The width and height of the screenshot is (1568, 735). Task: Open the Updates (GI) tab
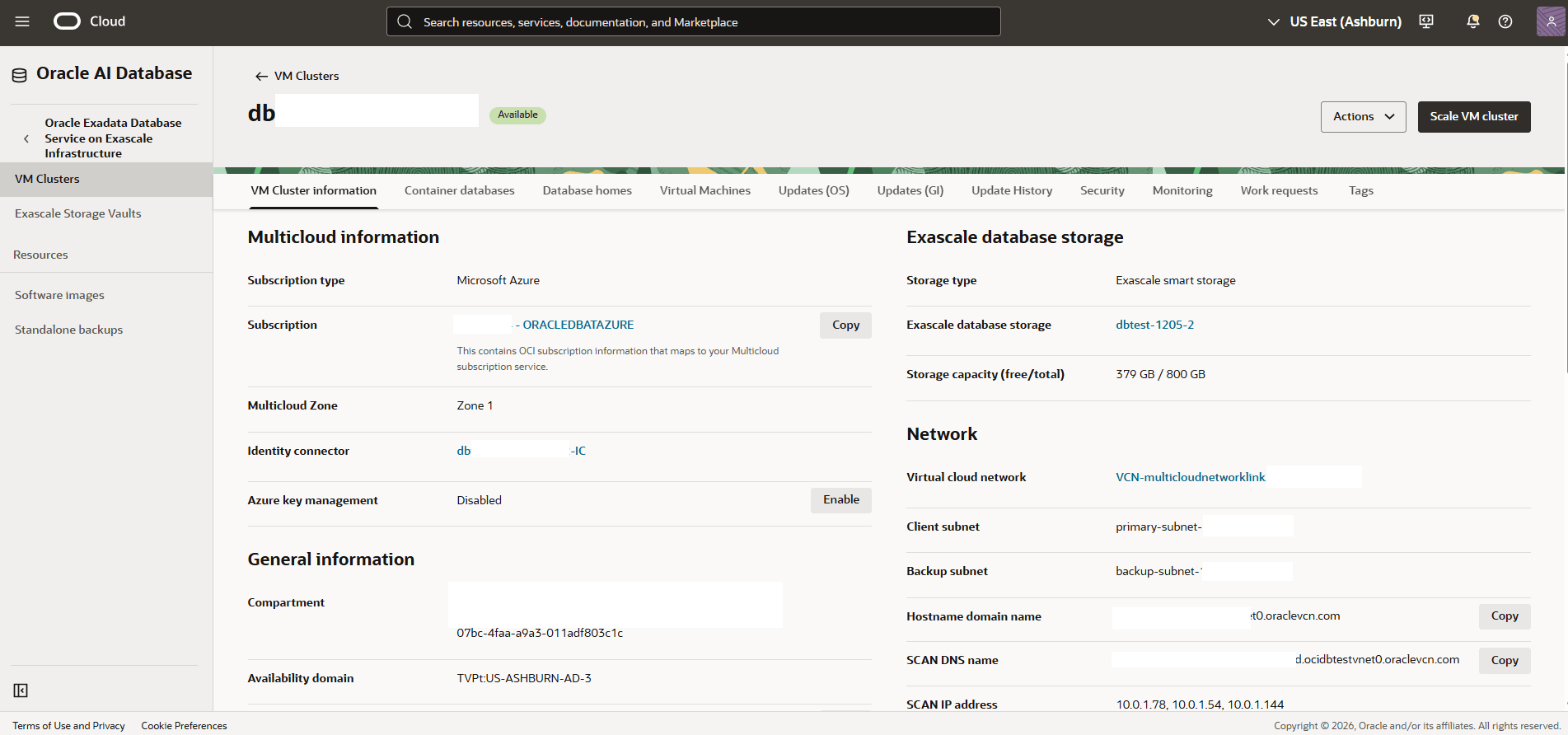(910, 190)
